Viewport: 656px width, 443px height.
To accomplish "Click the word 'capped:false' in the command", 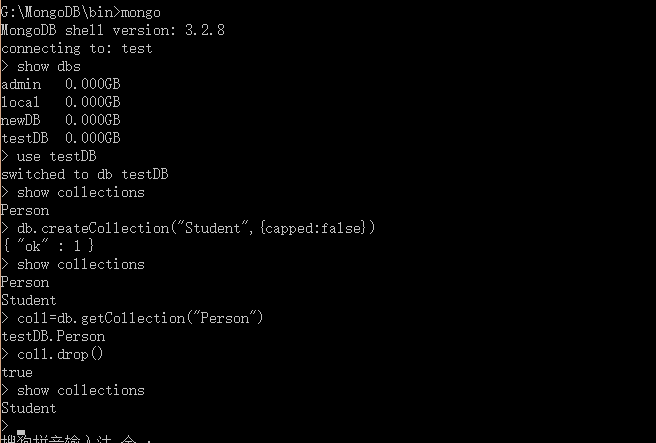I will (x=313, y=228).
